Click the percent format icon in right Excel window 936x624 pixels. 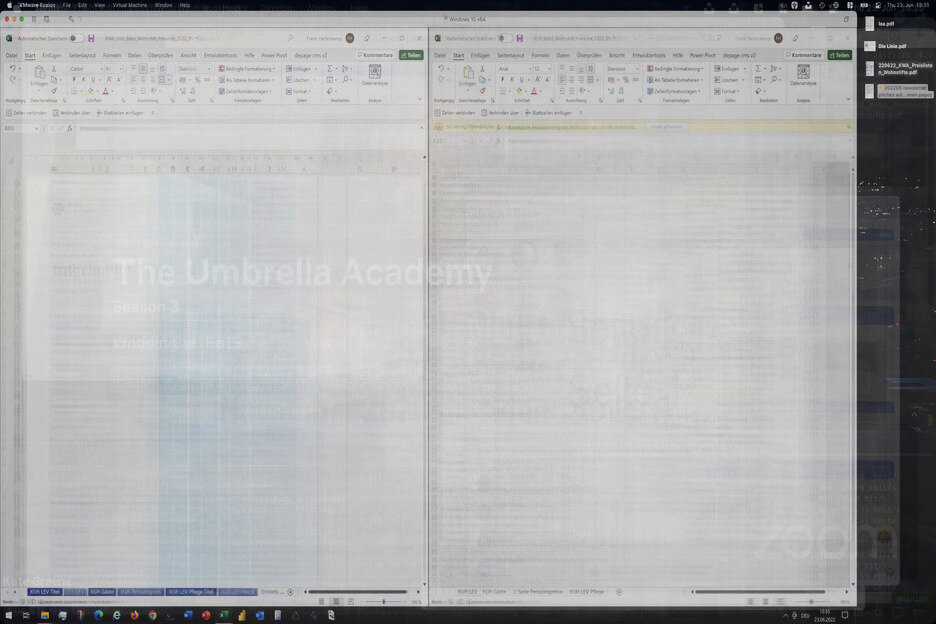(626, 80)
